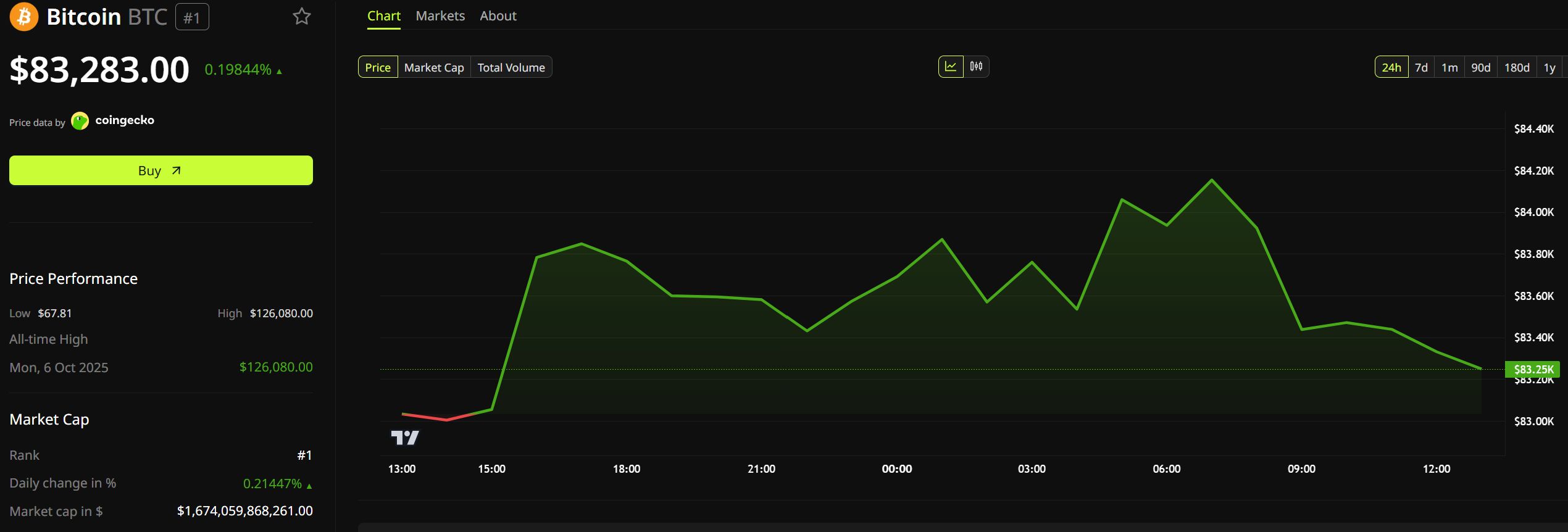Add Bitcoin to favorites with star icon
The width and height of the screenshot is (1568, 532).
pyautogui.click(x=302, y=16)
